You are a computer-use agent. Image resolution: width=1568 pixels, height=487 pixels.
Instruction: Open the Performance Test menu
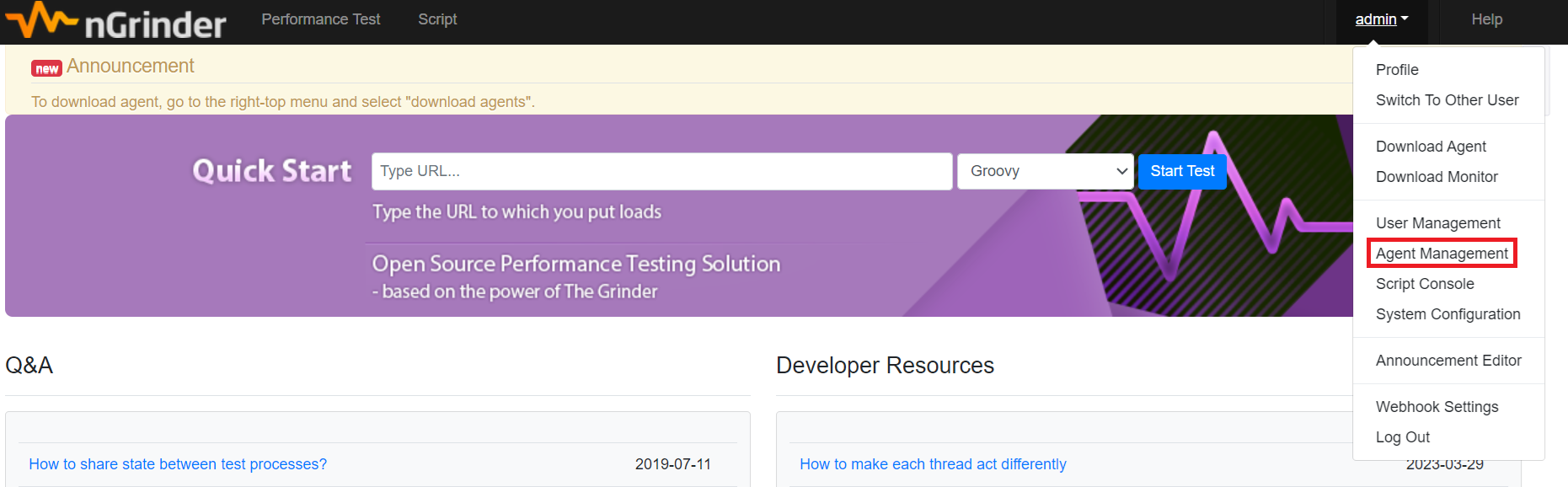pos(321,19)
